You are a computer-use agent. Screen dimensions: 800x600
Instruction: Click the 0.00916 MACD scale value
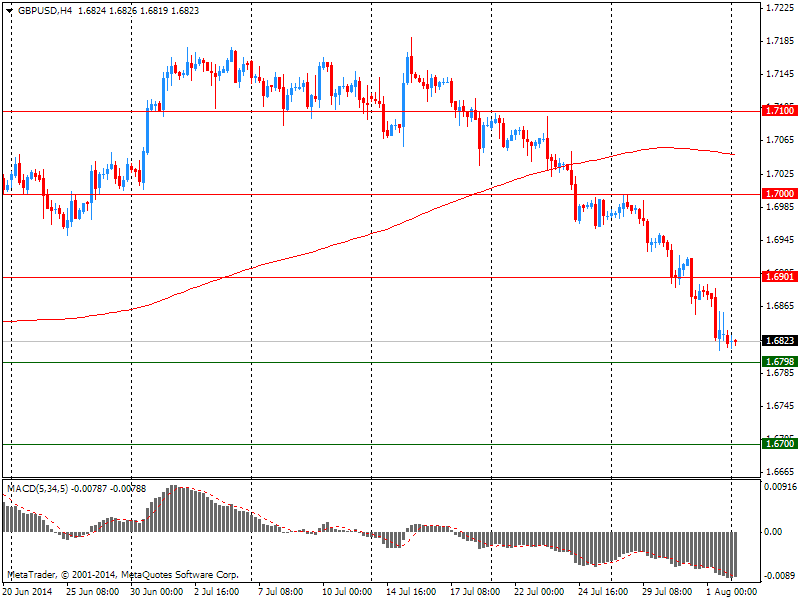[780, 487]
